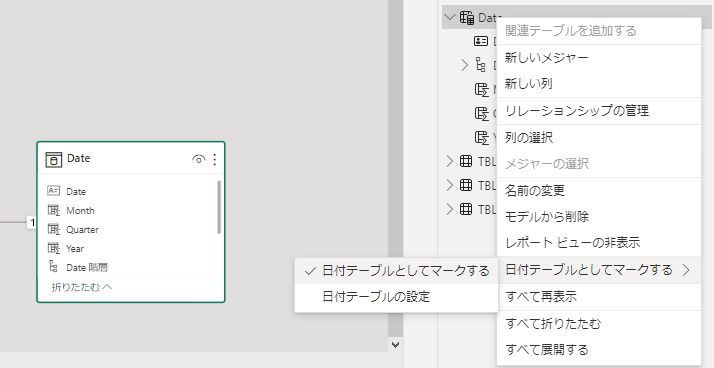Image resolution: width=714 pixels, height=368 pixels.
Task: Select the Date 階層 field
Action: (87, 267)
